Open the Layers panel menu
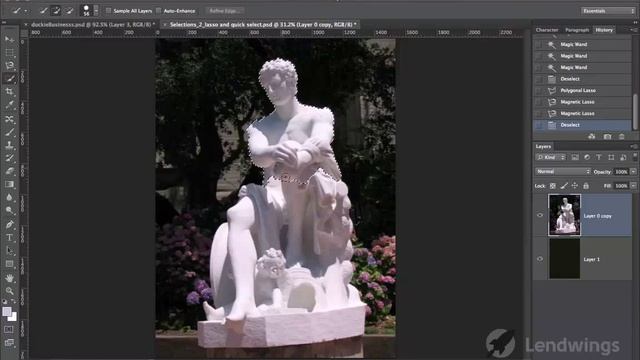640x360 pixels. point(633,146)
